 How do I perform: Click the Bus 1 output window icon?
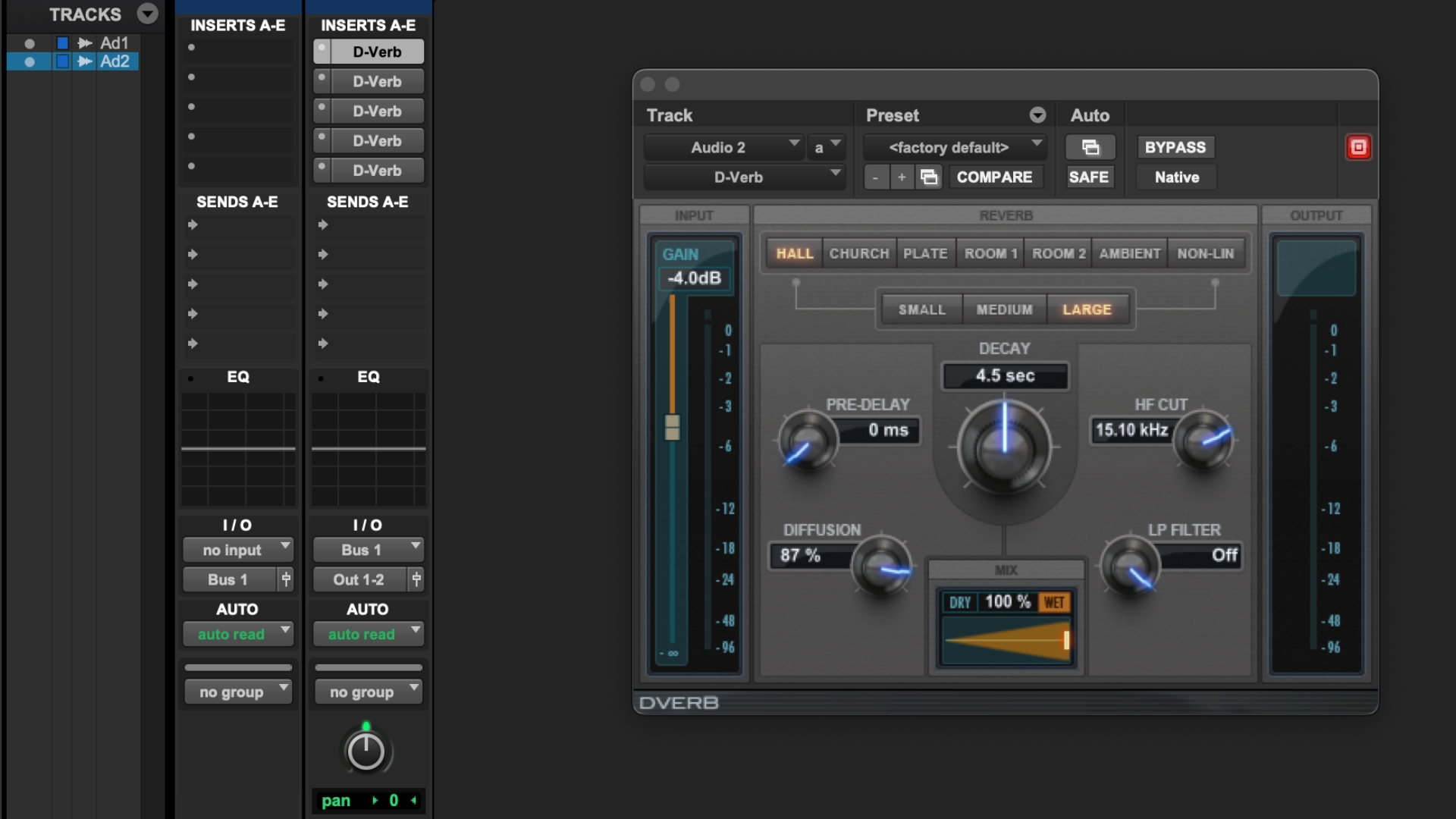(286, 579)
